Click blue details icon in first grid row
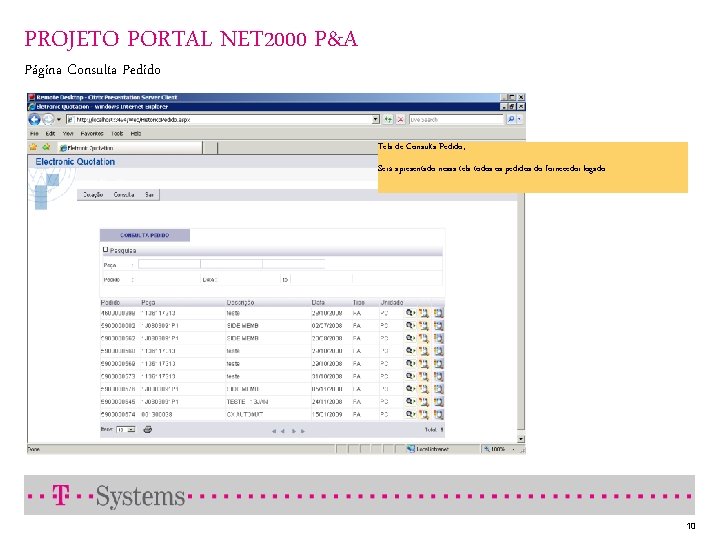The width and height of the screenshot is (720, 540). [x=439, y=313]
